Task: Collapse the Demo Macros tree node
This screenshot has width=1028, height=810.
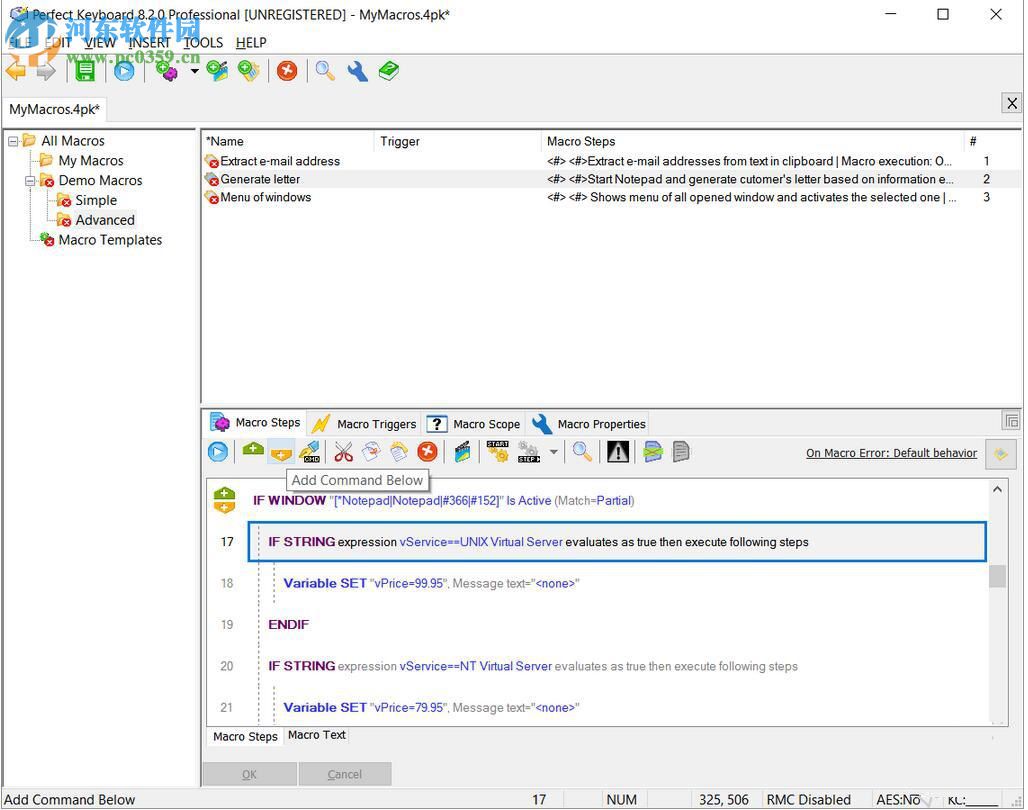Action: [x=30, y=181]
